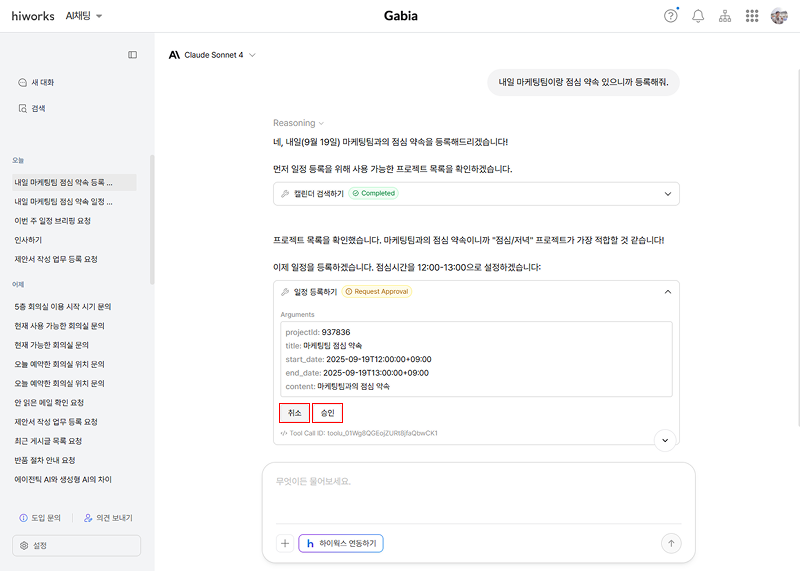Collapse the sidebar panel icon
Image resolution: width=800 pixels, height=571 pixels.
coord(132,55)
